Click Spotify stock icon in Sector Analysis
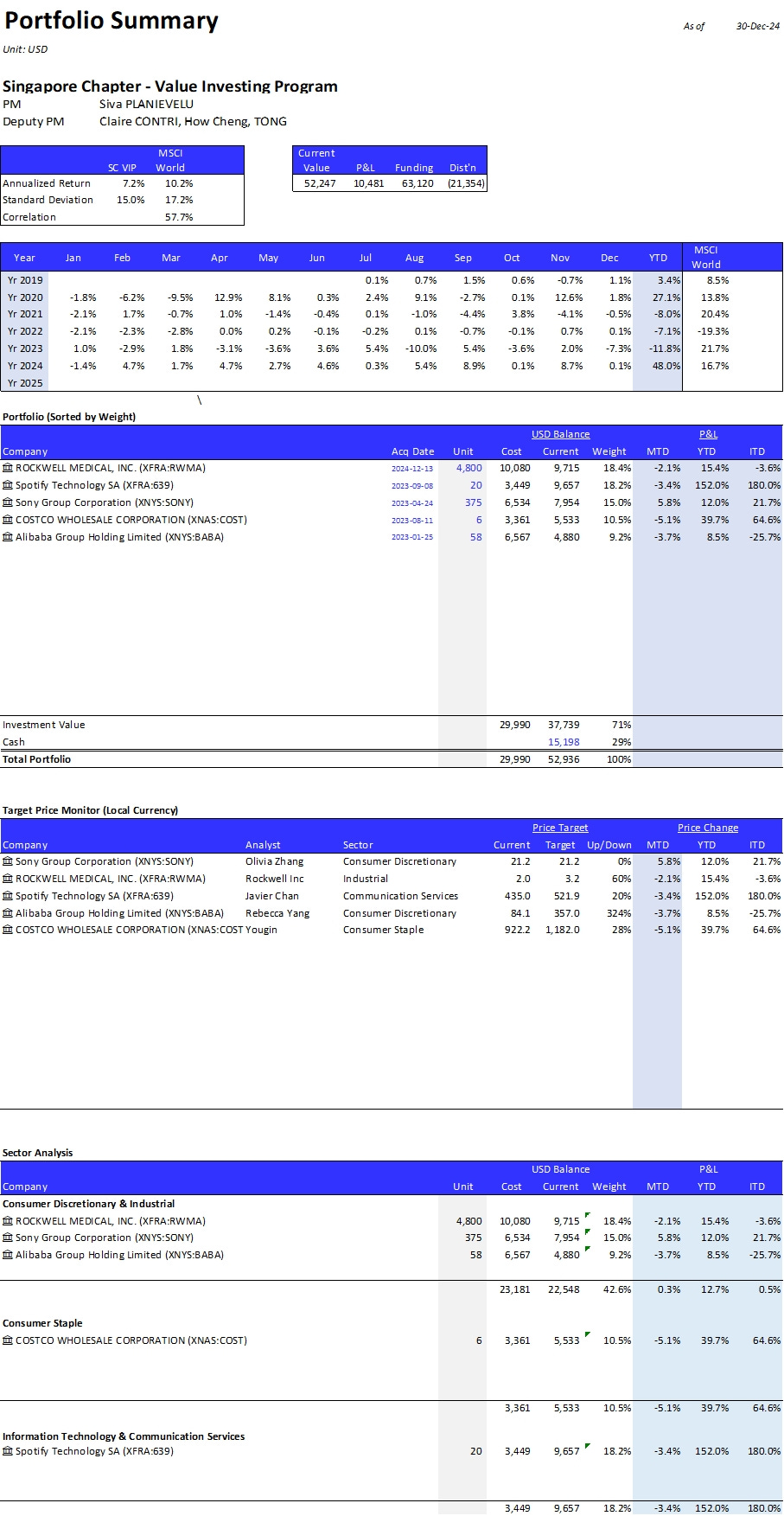Viewport: 784px width, 1516px height. [8, 1451]
